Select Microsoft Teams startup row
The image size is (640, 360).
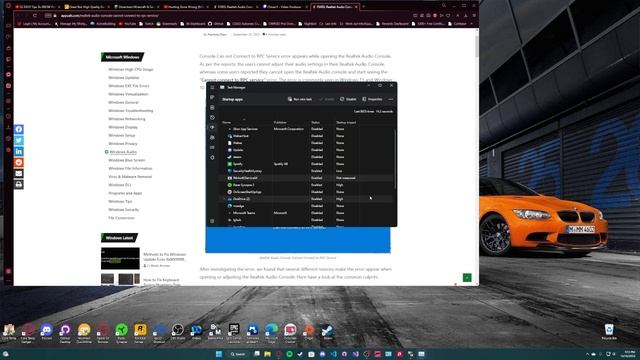click(x=307, y=213)
